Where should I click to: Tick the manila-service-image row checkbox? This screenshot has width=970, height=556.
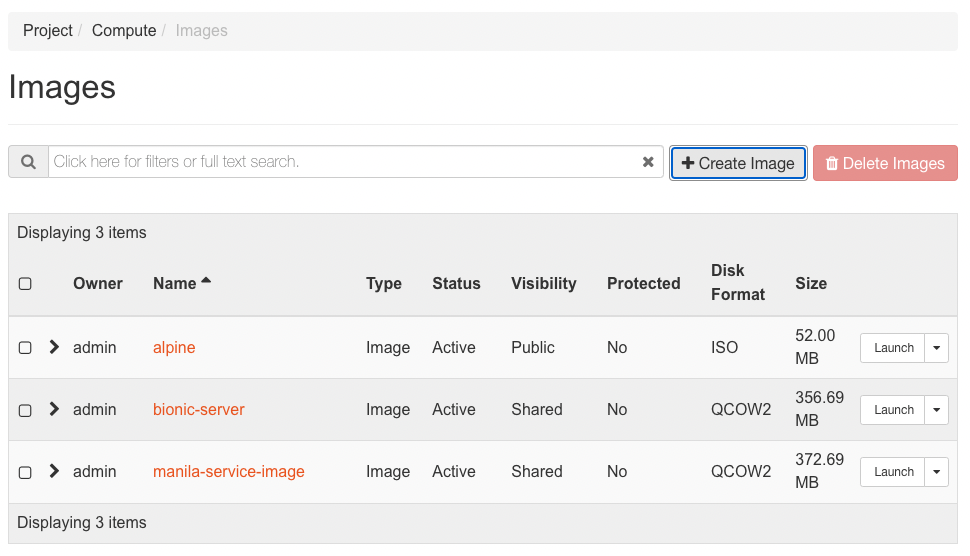25,472
